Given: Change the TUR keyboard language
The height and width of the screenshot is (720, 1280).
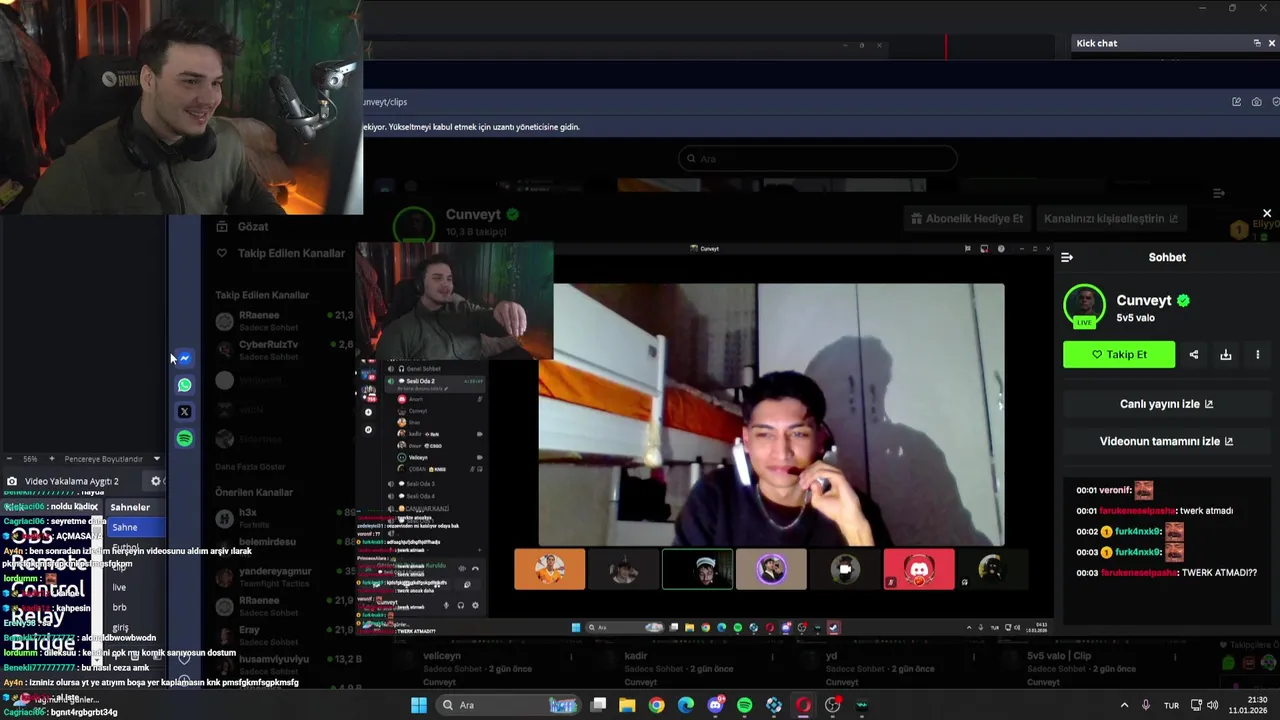Looking at the screenshot, I should (x=1171, y=705).
